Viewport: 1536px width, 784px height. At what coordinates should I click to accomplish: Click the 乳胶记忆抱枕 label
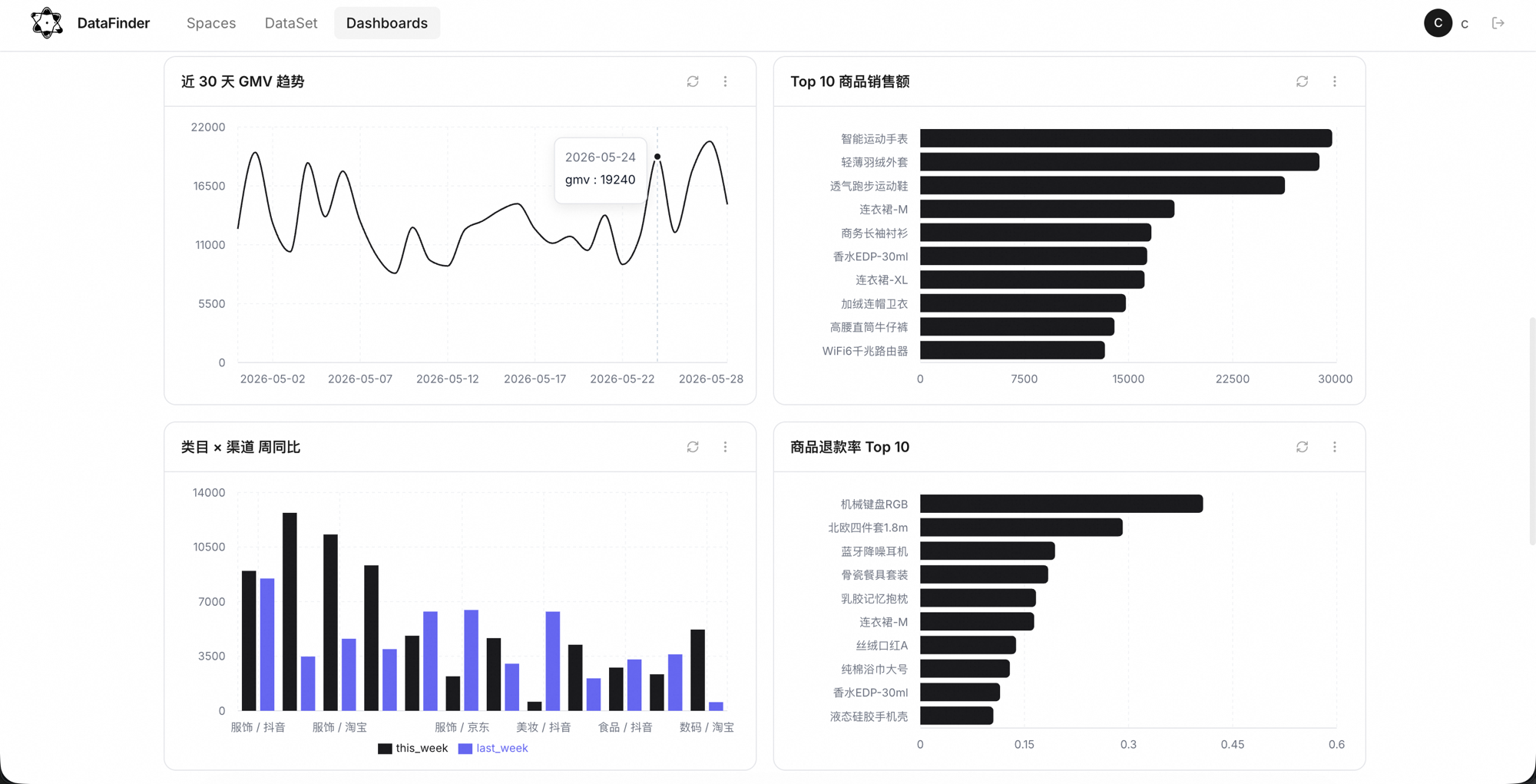click(x=874, y=599)
